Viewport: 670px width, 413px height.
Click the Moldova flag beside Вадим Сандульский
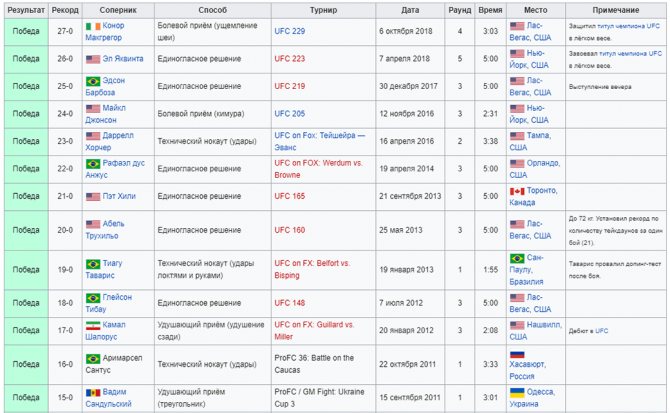93,392
